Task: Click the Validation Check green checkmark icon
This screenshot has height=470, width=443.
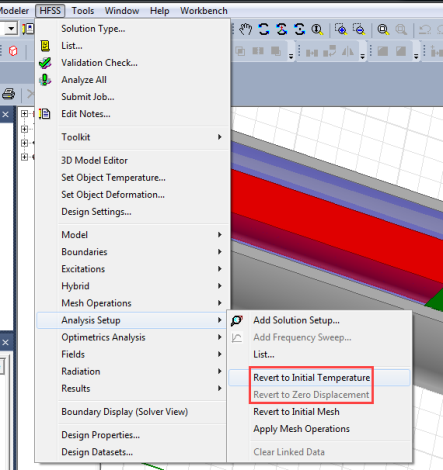Action: click(45, 63)
